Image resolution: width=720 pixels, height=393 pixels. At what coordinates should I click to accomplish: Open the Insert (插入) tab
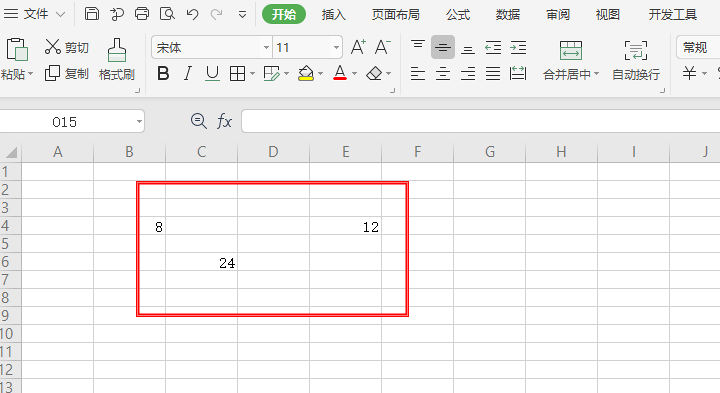333,15
